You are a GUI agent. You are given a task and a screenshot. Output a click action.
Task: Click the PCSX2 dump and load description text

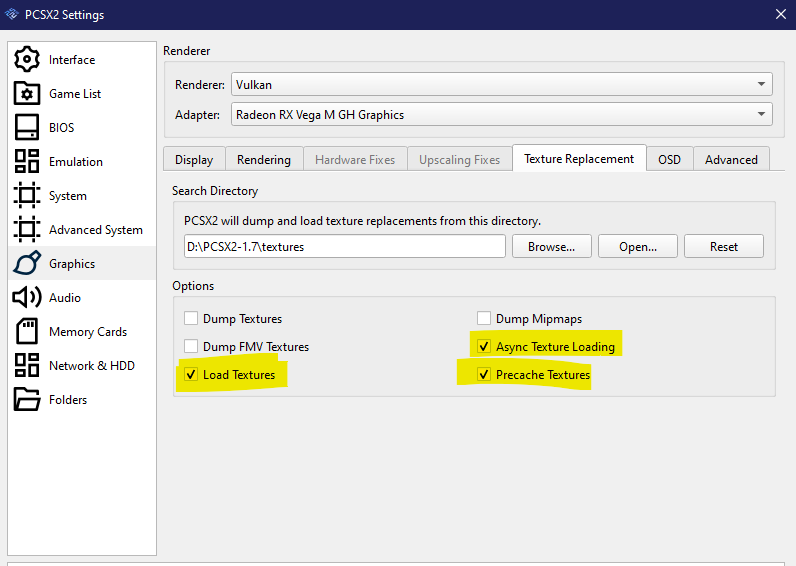pyautogui.click(x=362, y=221)
